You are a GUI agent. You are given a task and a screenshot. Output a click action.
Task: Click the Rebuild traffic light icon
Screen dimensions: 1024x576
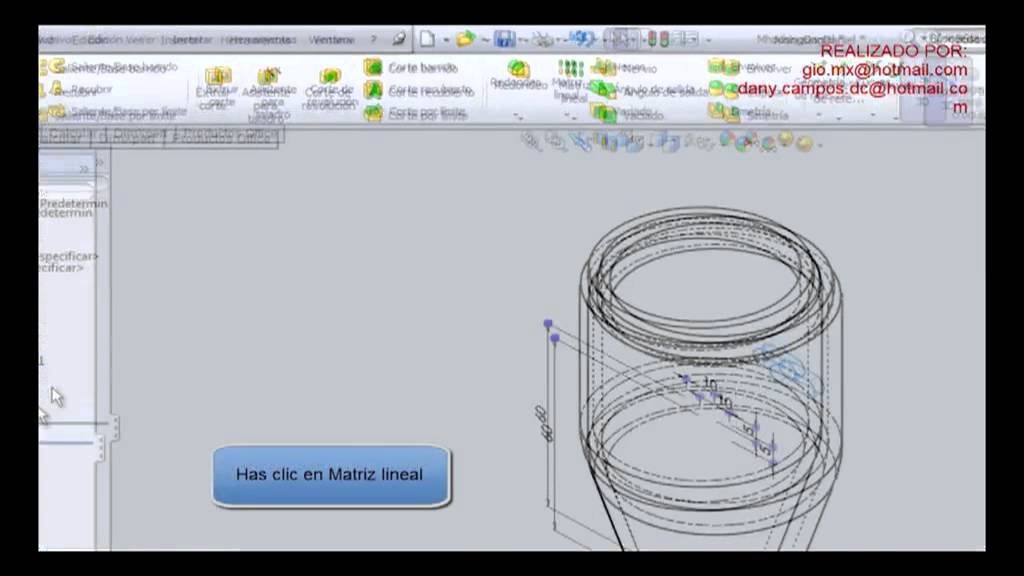pyautogui.click(x=657, y=39)
